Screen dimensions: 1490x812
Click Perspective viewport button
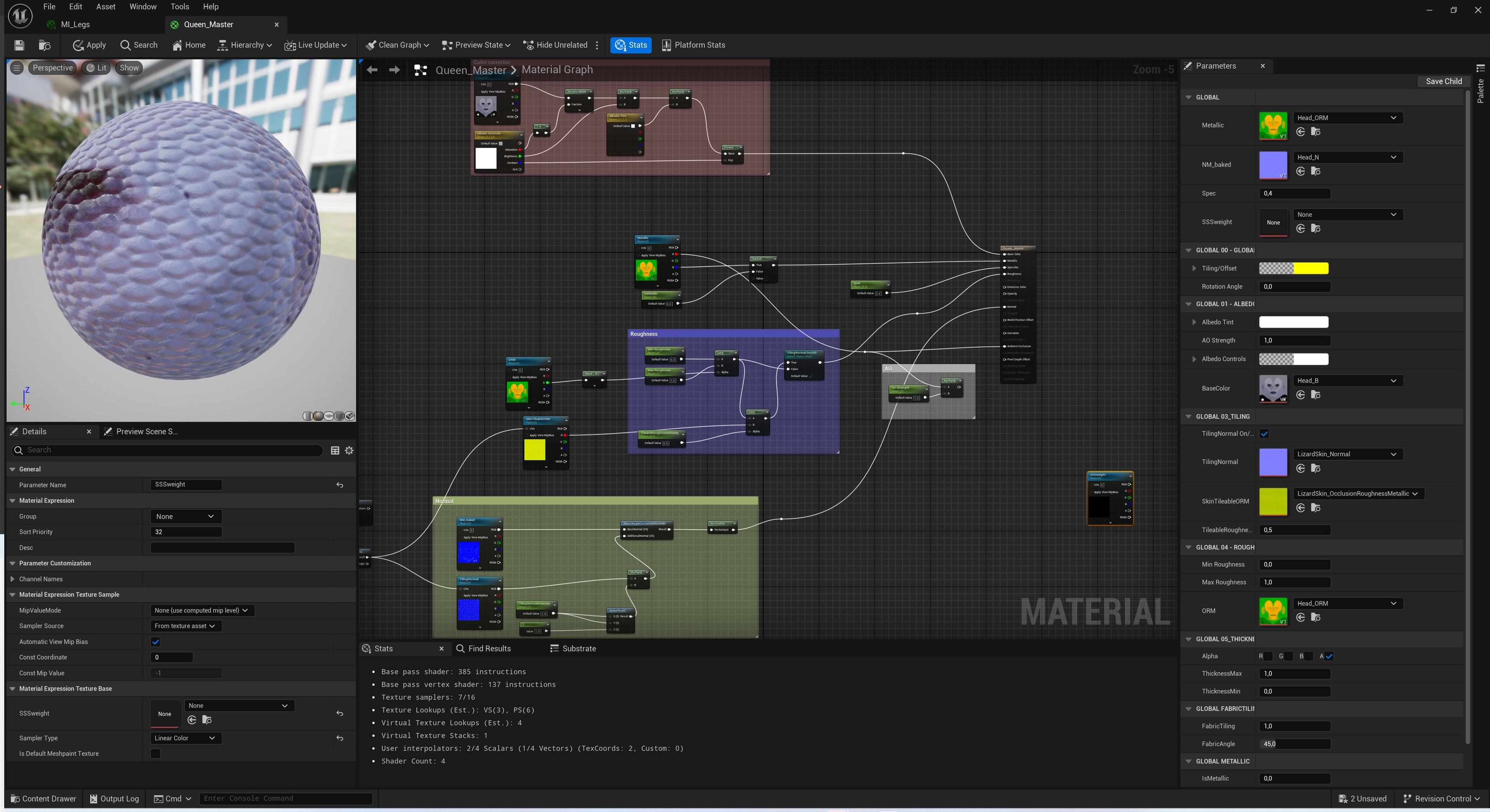[53, 68]
